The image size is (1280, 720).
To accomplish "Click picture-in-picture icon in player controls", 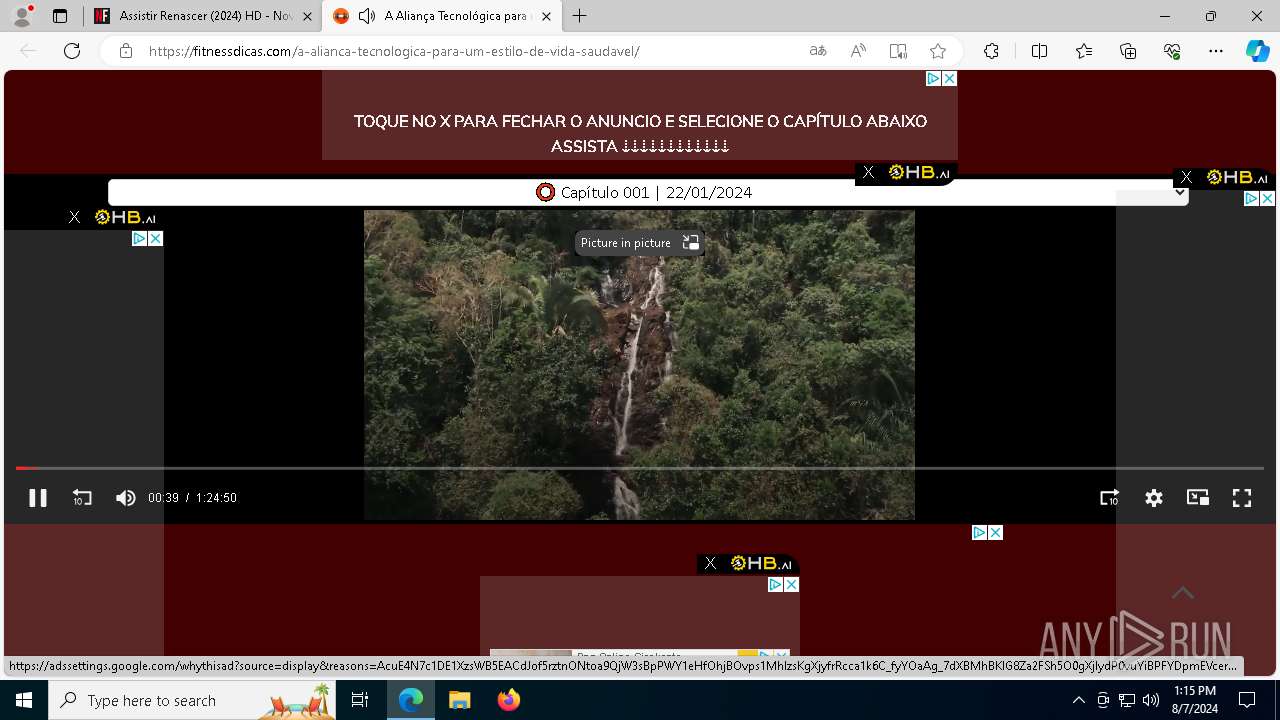I will click(1198, 498).
